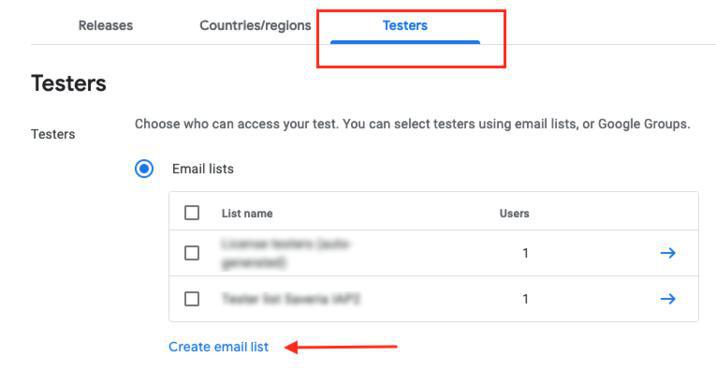This screenshot has width=716, height=386.
Task: Select the Testers tab
Action: tap(405, 26)
